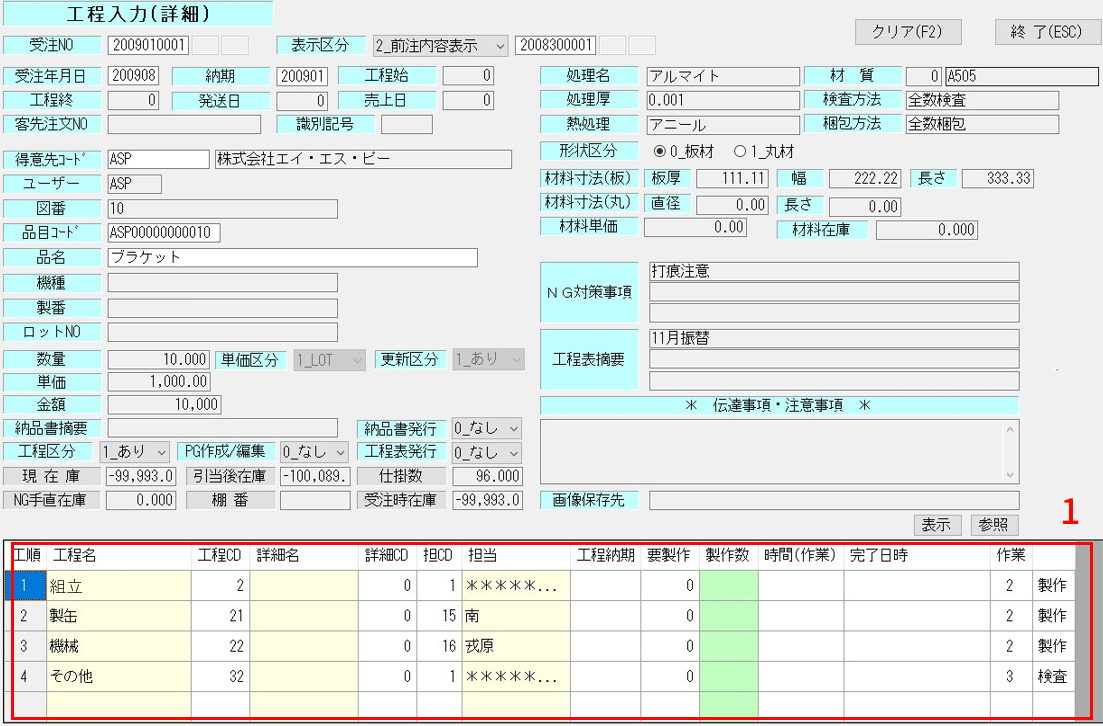Click the 組立 cell in the grid

[119, 585]
